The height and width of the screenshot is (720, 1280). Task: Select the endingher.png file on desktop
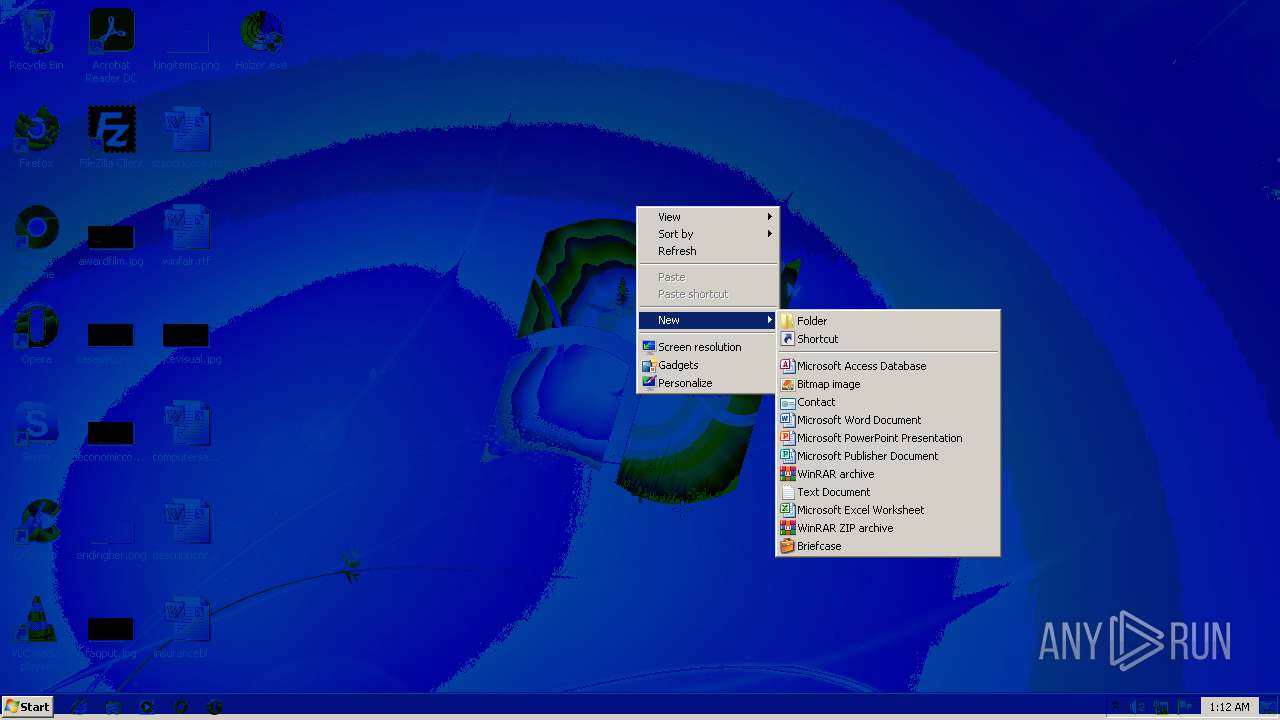tap(111, 538)
